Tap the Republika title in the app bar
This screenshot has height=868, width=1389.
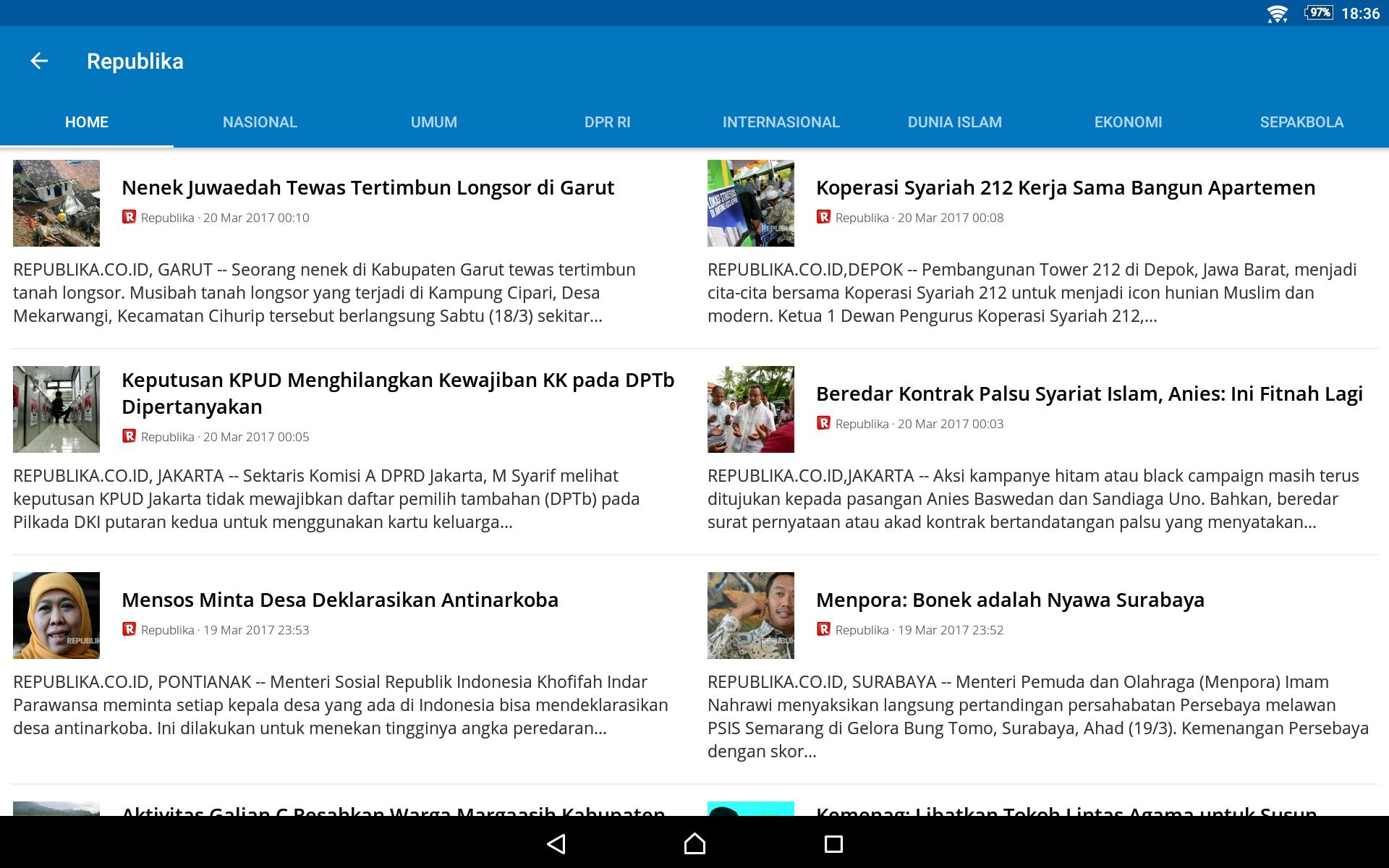(135, 61)
